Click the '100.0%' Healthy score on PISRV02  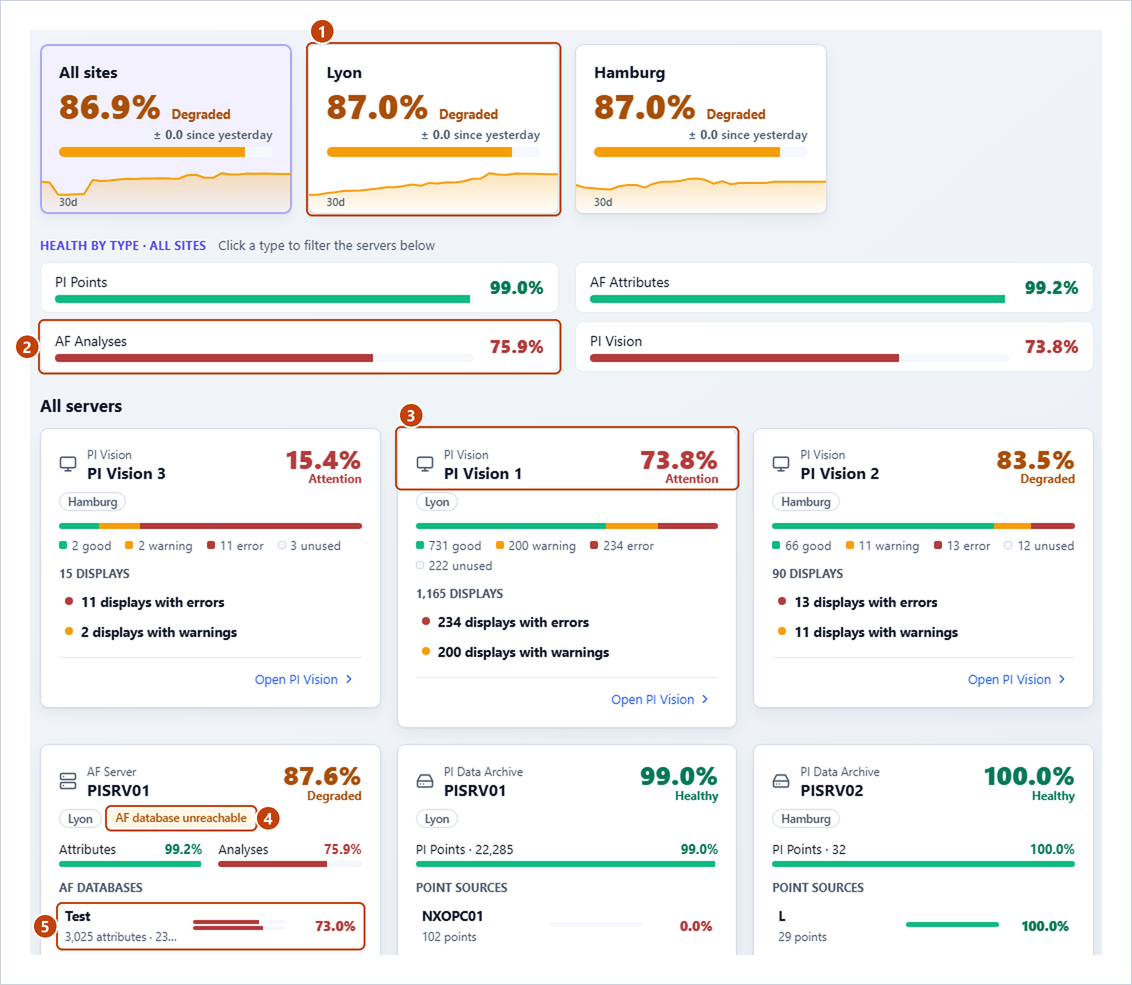click(1029, 776)
